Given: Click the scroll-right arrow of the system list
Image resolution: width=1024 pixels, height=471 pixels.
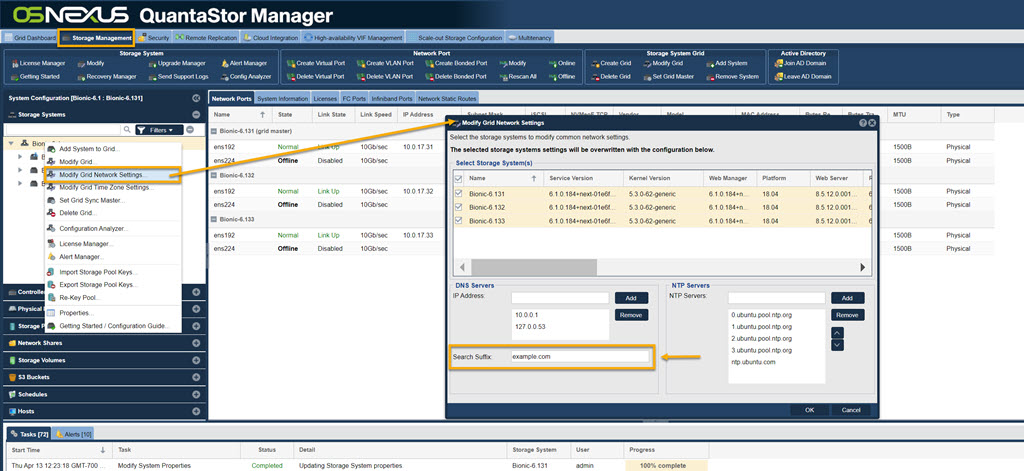Looking at the screenshot, I should [x=862, y=267].
